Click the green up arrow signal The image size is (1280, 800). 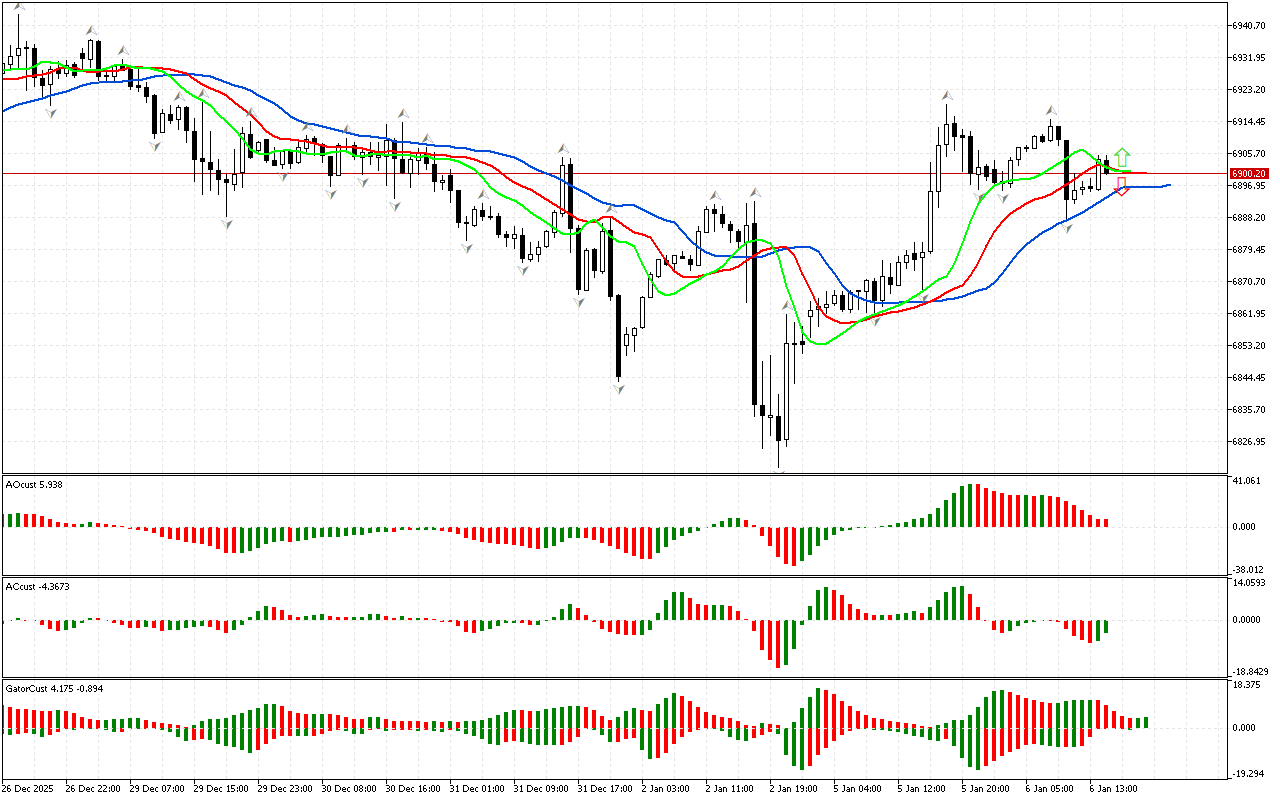tap(1122, 157)
